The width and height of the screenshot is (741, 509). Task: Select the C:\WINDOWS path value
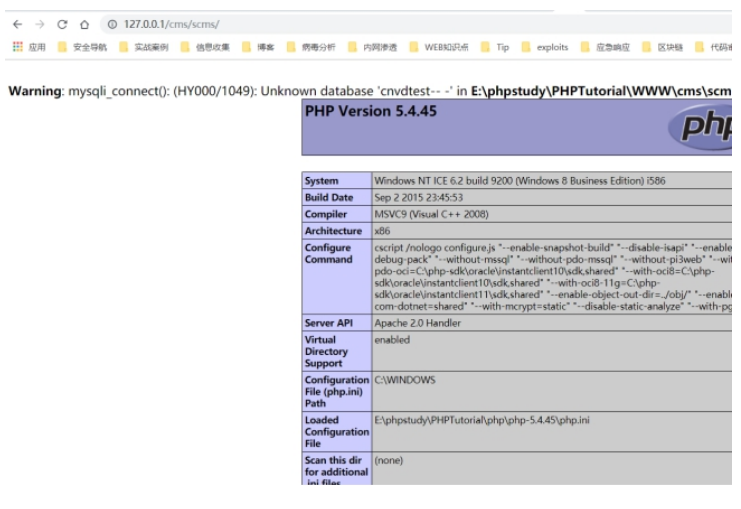(x=405, y=380)
